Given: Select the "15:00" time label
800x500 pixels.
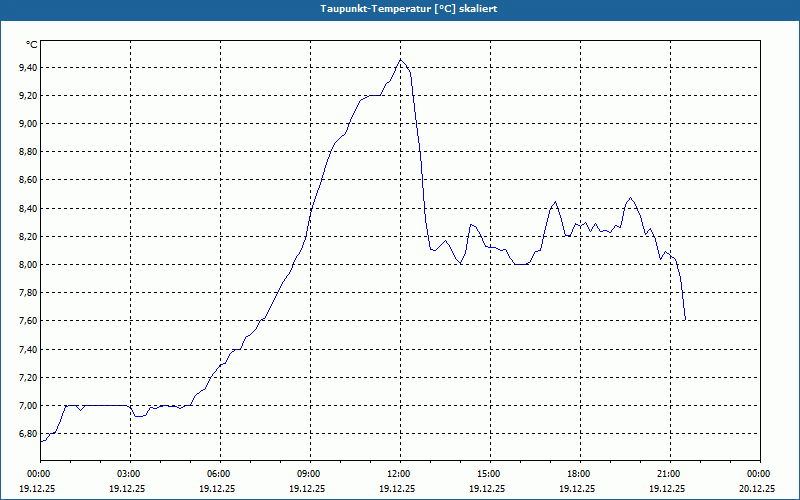Looking at the screenshot, I should tap(490, 474).
